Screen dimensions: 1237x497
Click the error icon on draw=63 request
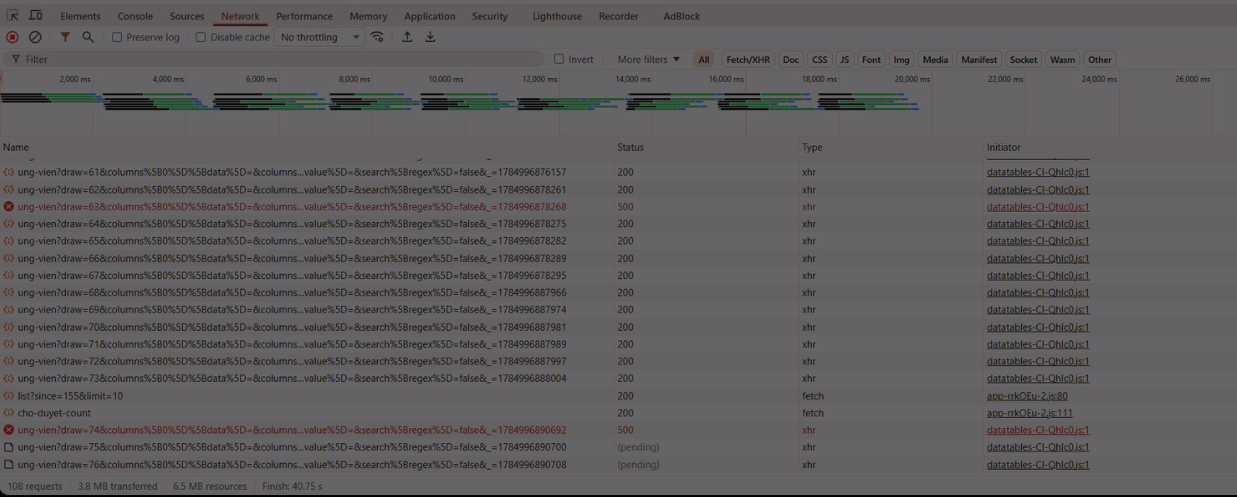pyautogui.click(x=9, y=207)
